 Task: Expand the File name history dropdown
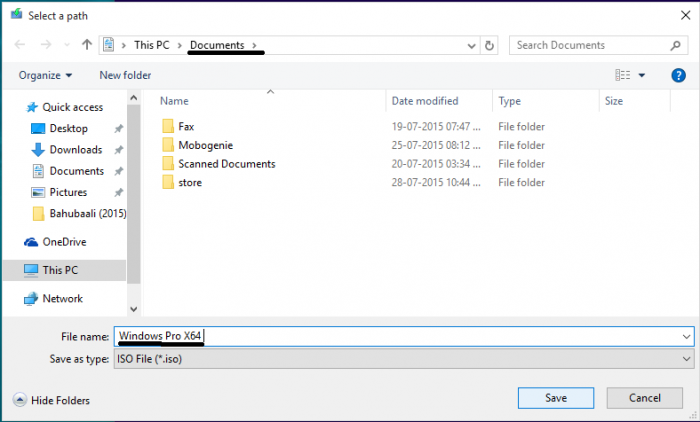[x=685, y=337]
